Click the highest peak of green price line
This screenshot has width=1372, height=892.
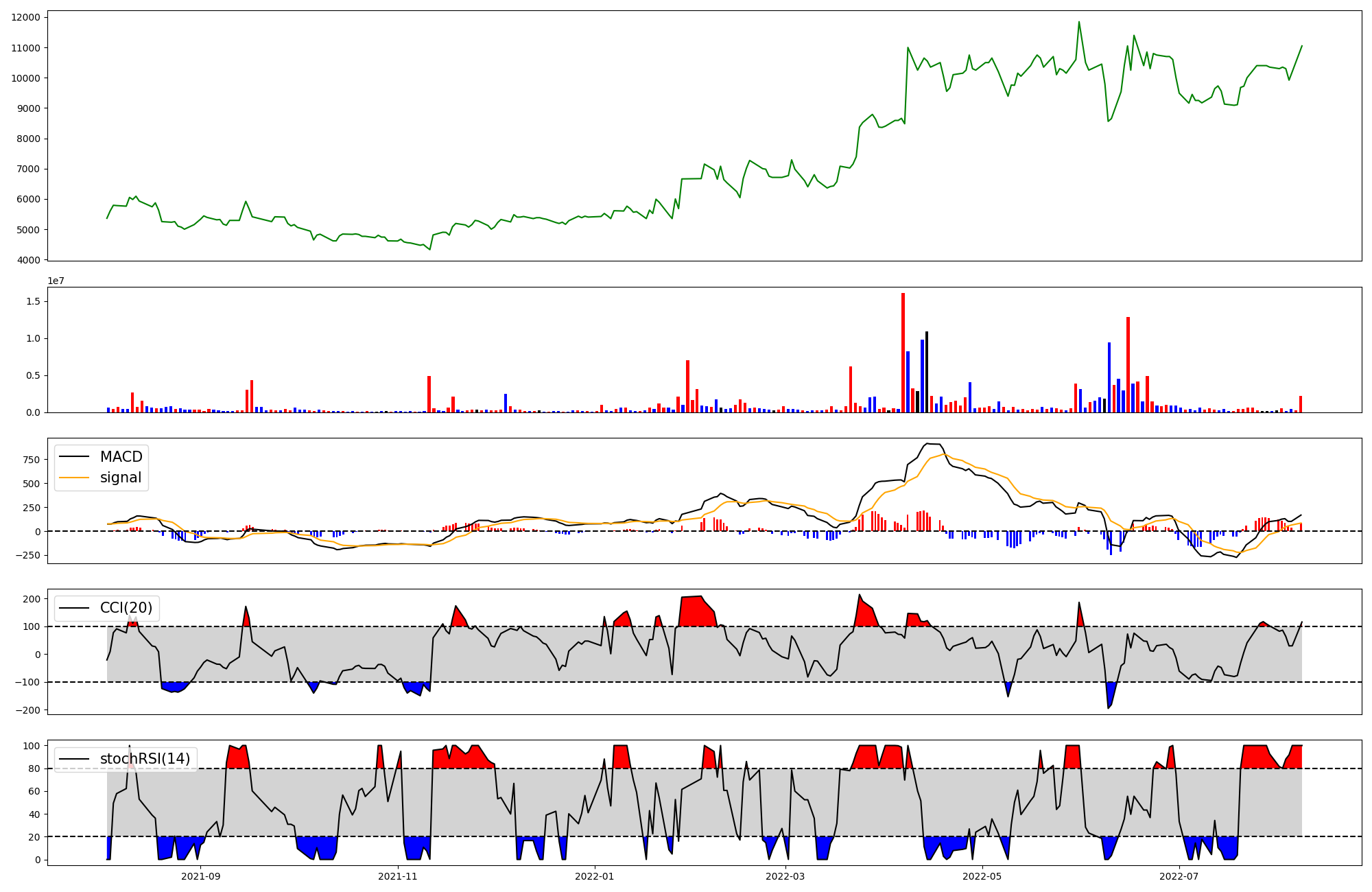coord(1078,22)
